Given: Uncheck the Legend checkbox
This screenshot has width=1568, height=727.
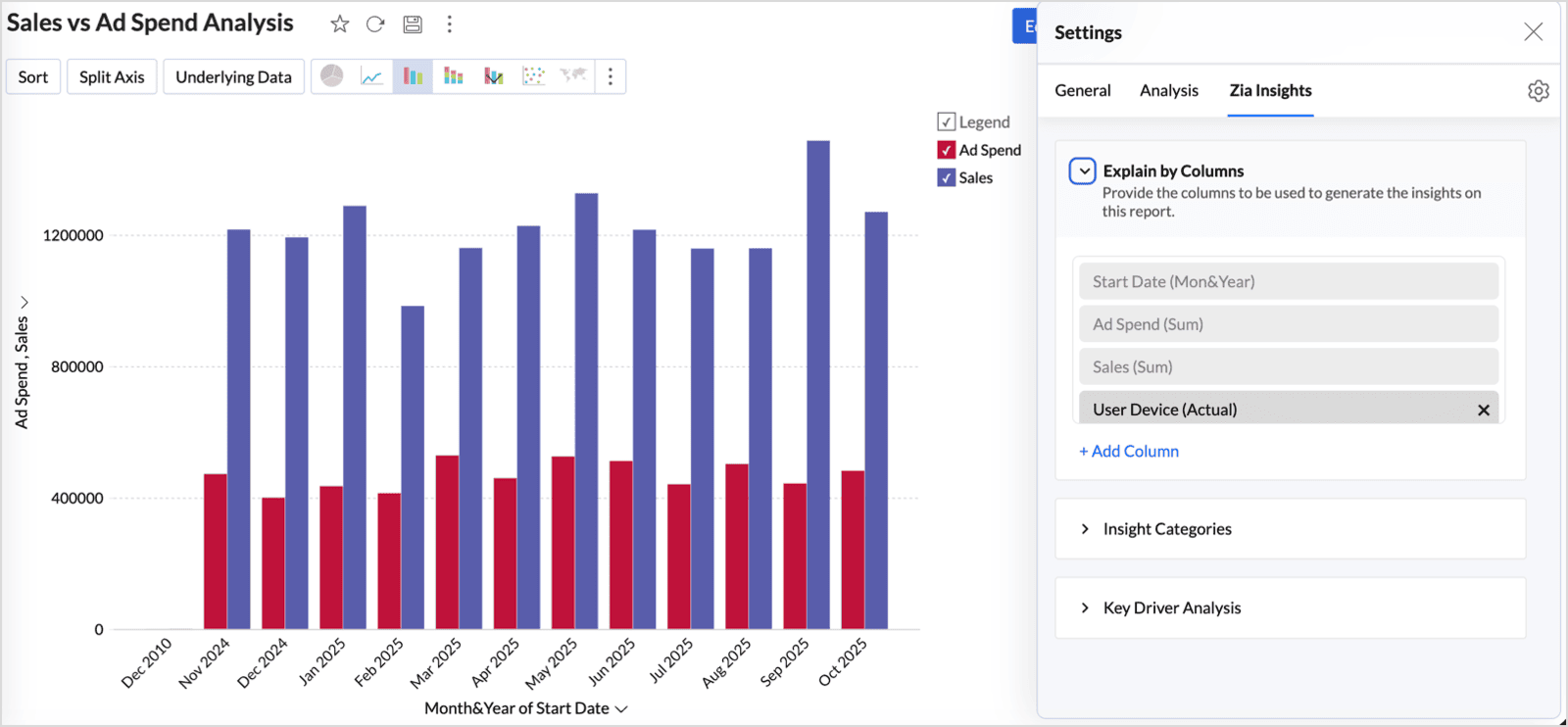Looking at the screenshot, I should (946, 122).
